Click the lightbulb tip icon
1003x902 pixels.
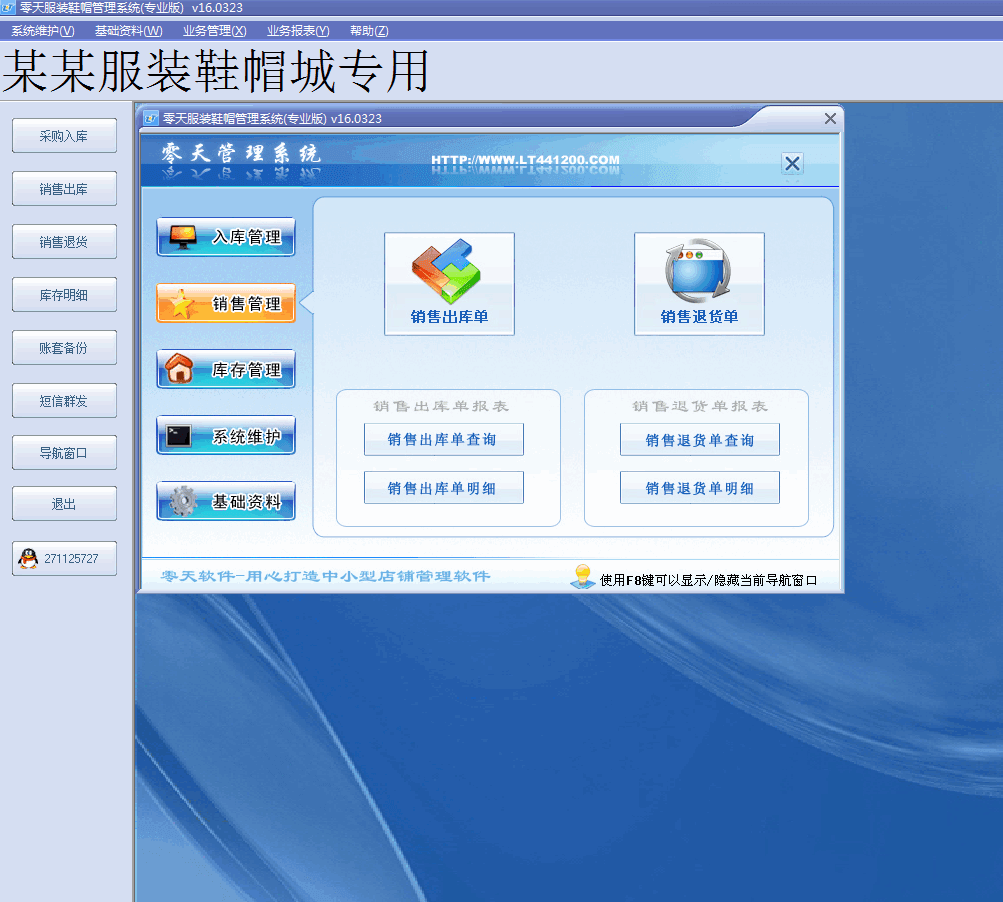point(582,577)
